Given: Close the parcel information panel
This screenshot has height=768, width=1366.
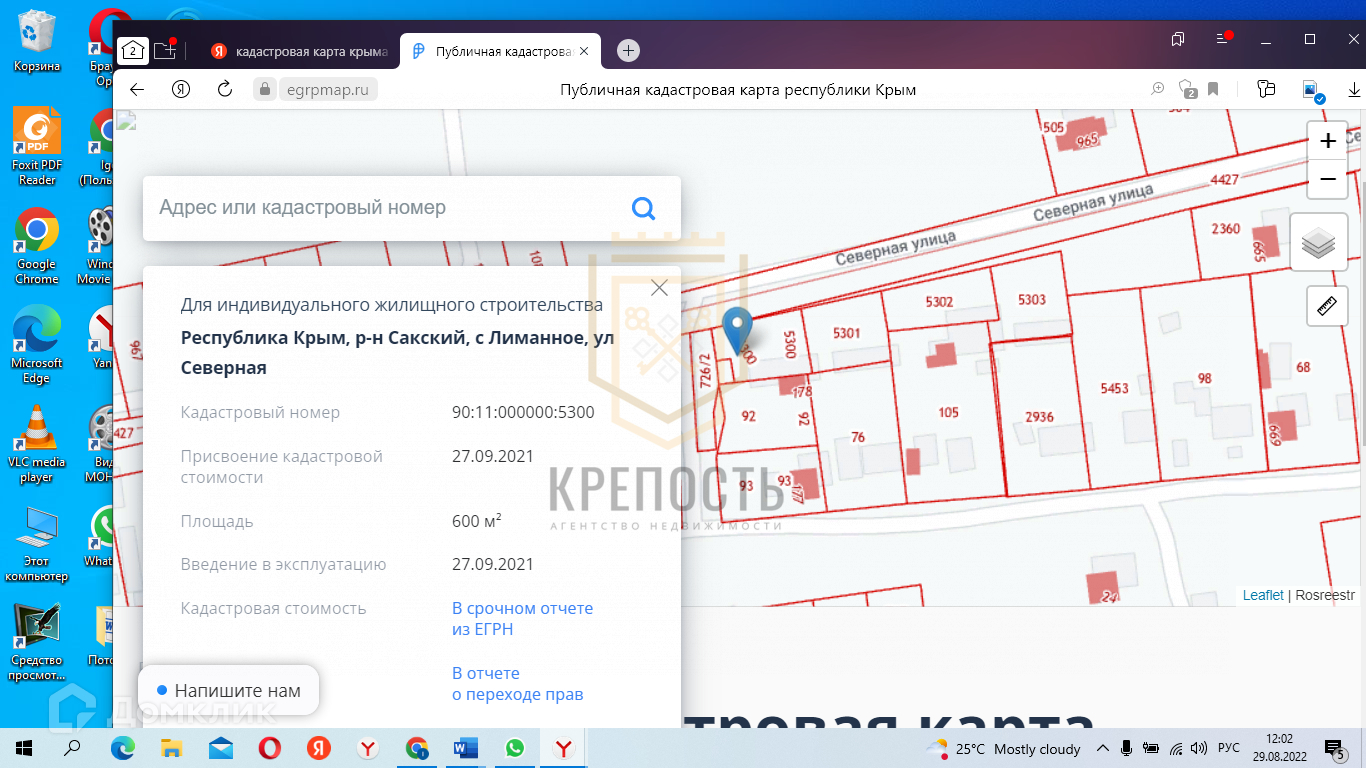Looking at the screenshot, I should (659, 288).
